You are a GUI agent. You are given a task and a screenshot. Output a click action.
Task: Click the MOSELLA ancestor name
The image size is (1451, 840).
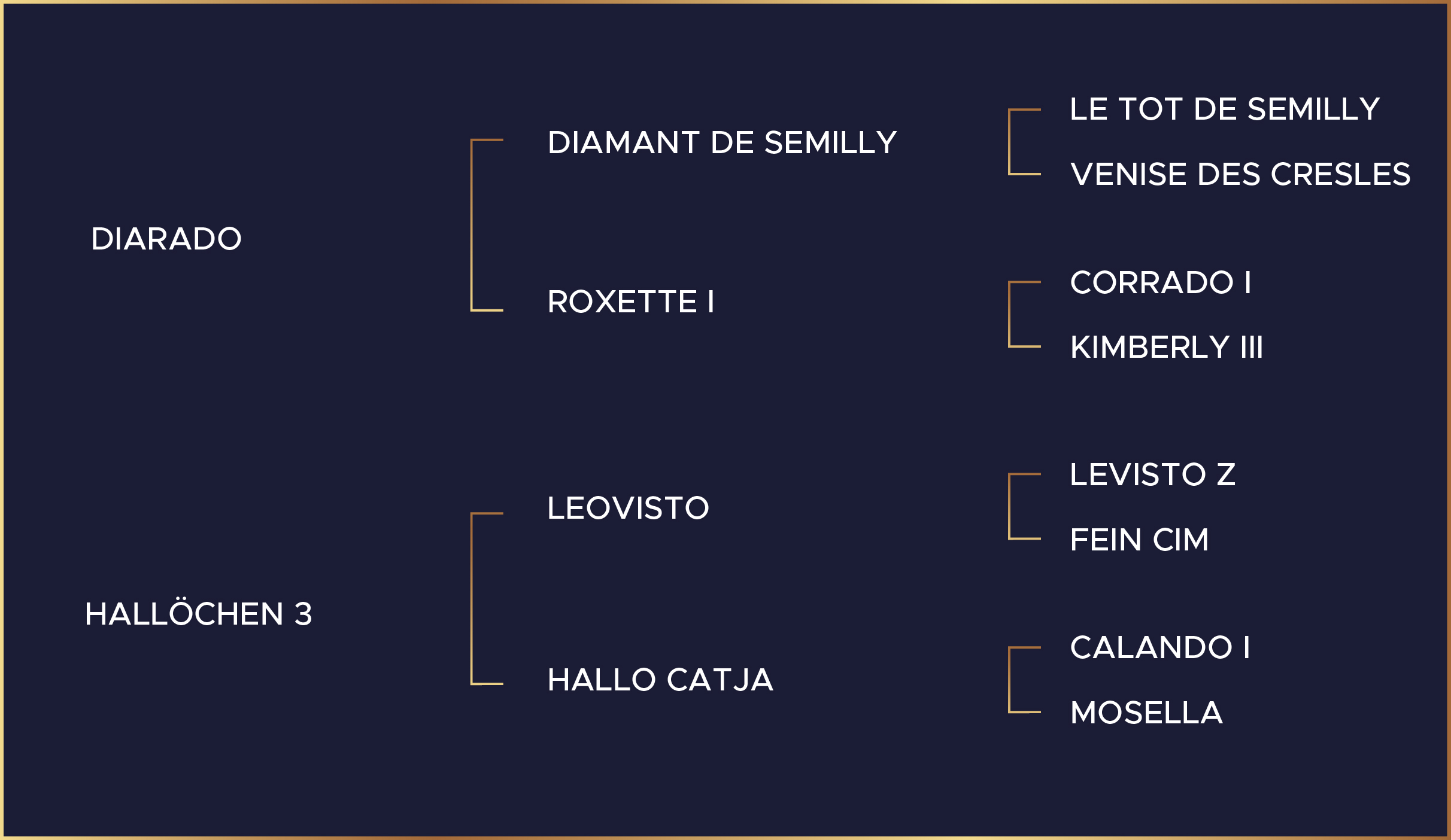(x=1146, y=713)
